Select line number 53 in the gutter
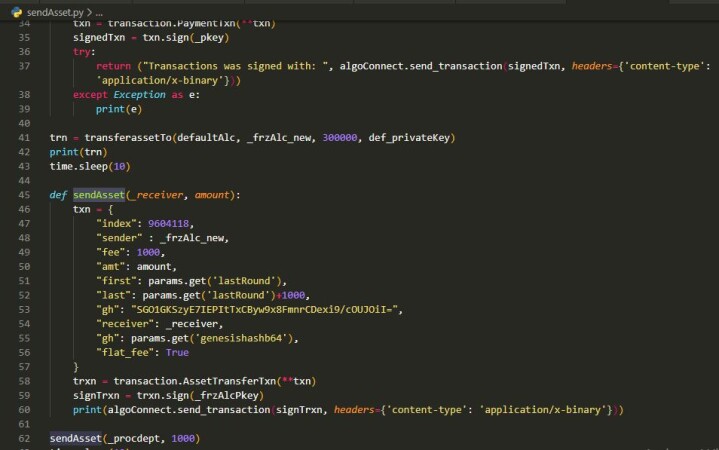The width and height of the screenshot is (719, 450). [24, 310]
